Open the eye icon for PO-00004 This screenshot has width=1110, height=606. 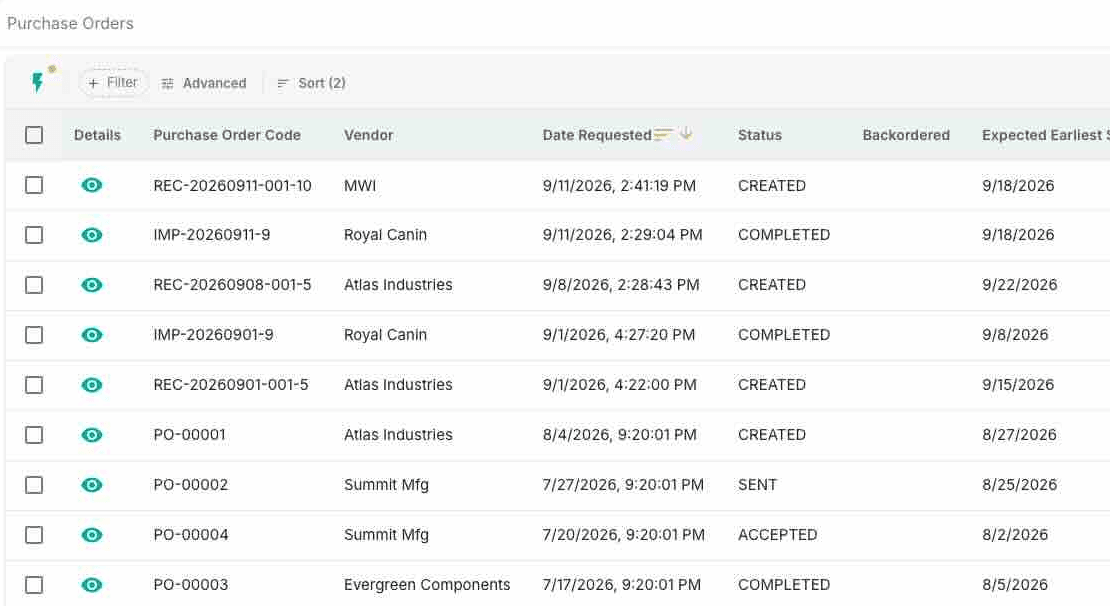[x=92, y=535]
